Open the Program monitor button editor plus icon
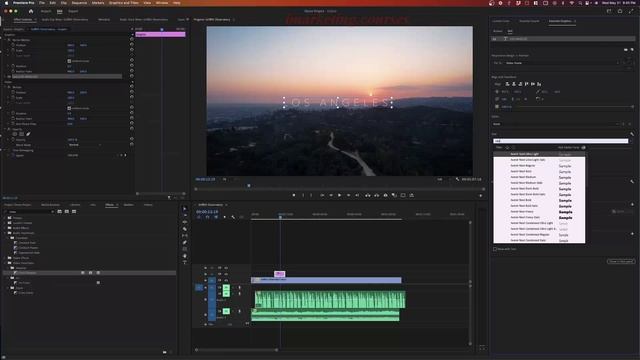Image resolution: width=640 pixels, height=360 pixels. point(480,196)
